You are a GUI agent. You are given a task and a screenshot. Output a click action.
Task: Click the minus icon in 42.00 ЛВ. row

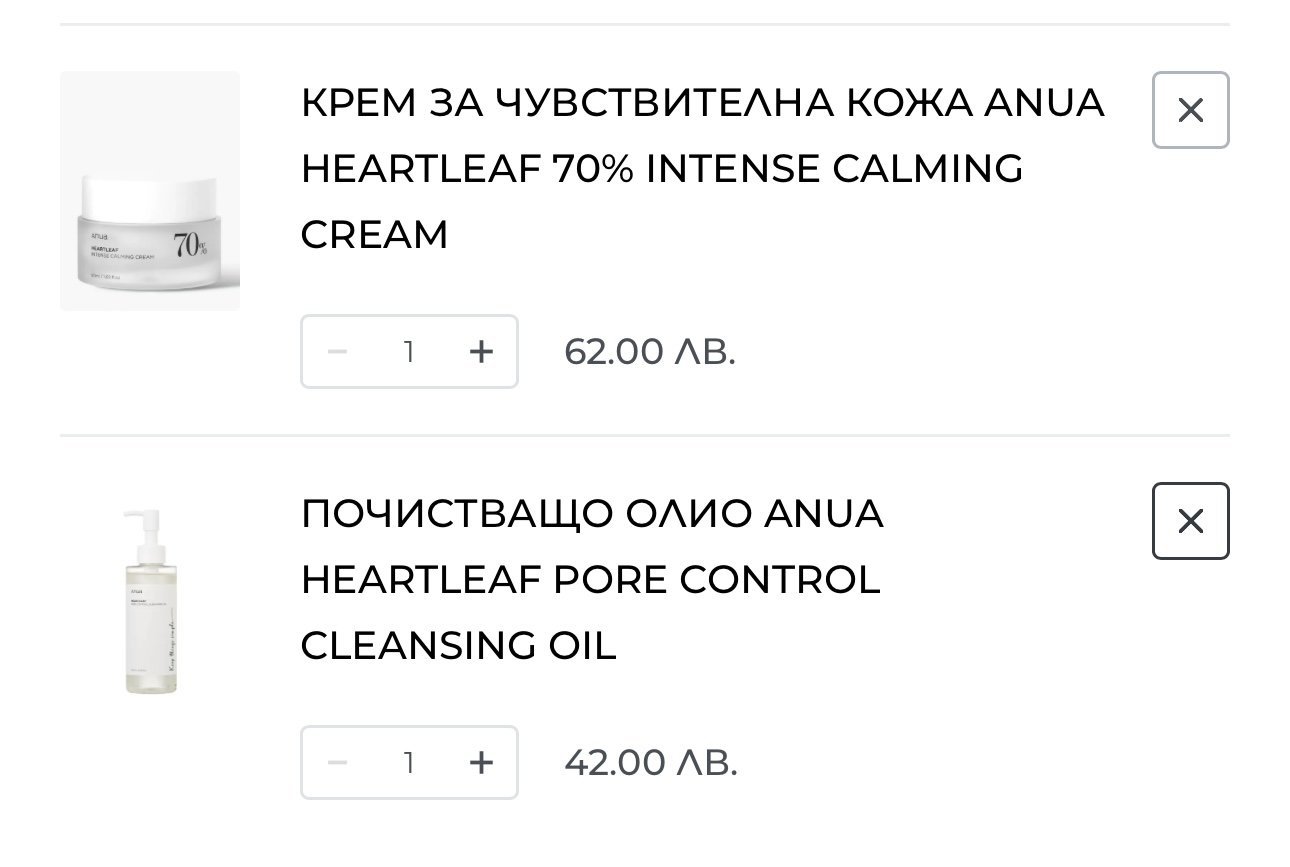[337, 763]
